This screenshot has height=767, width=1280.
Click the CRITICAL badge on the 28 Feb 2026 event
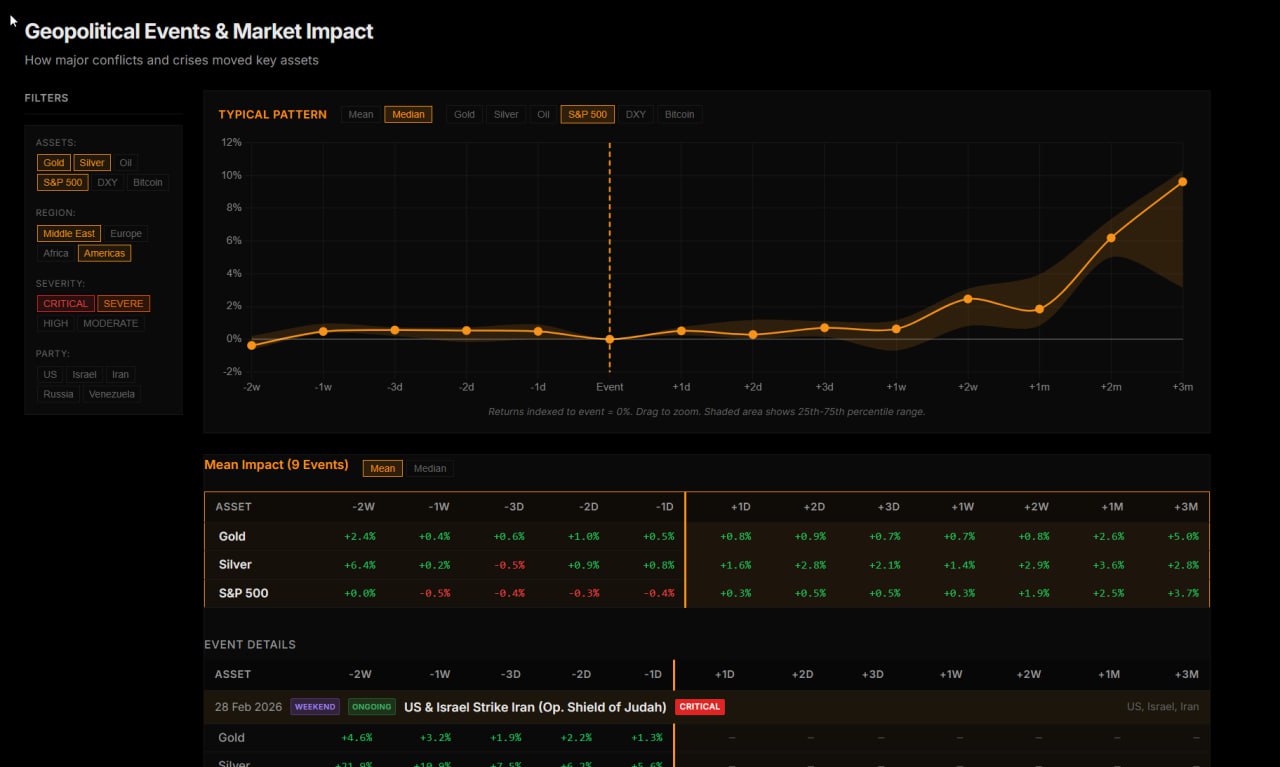pyautogui.click(x=699, y=706)
